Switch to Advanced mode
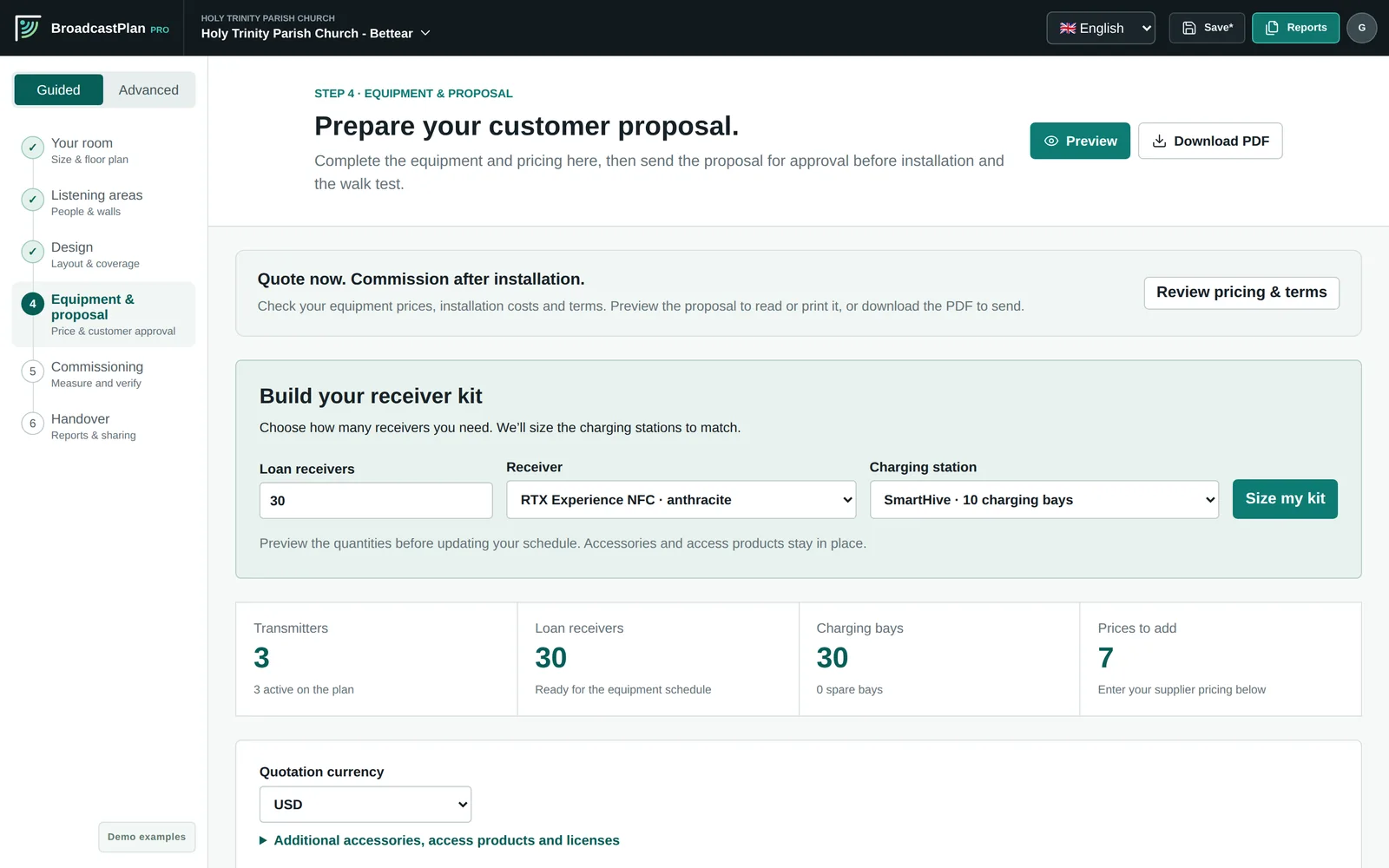Screen dimensions: 1389x868 pos(148,89)
